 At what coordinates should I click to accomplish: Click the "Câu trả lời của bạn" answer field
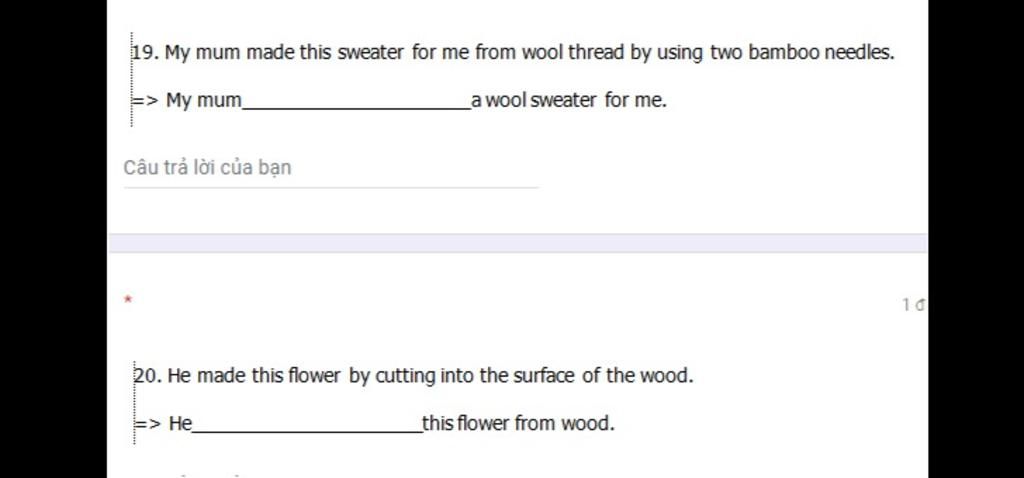click(x=330, y=168)
